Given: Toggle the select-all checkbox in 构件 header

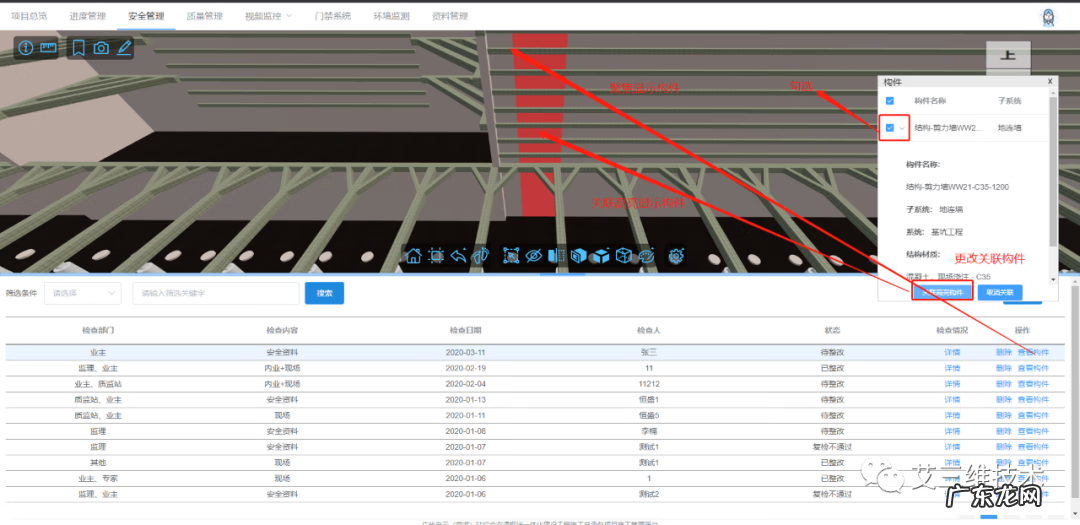Looking at the screenshot, I should pos(889,101).
